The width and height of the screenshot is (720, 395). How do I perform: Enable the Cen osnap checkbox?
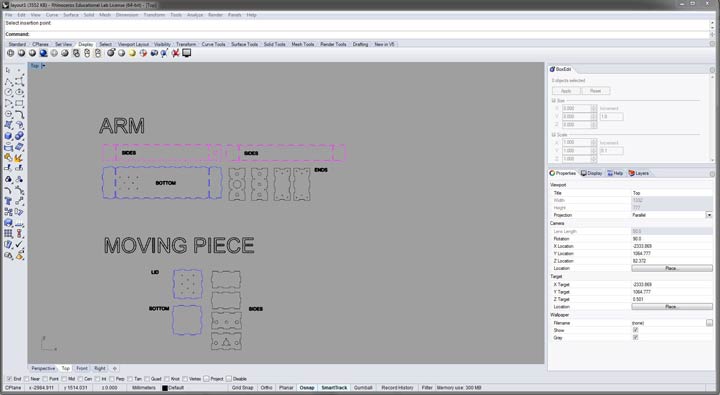tap(80, 379)
